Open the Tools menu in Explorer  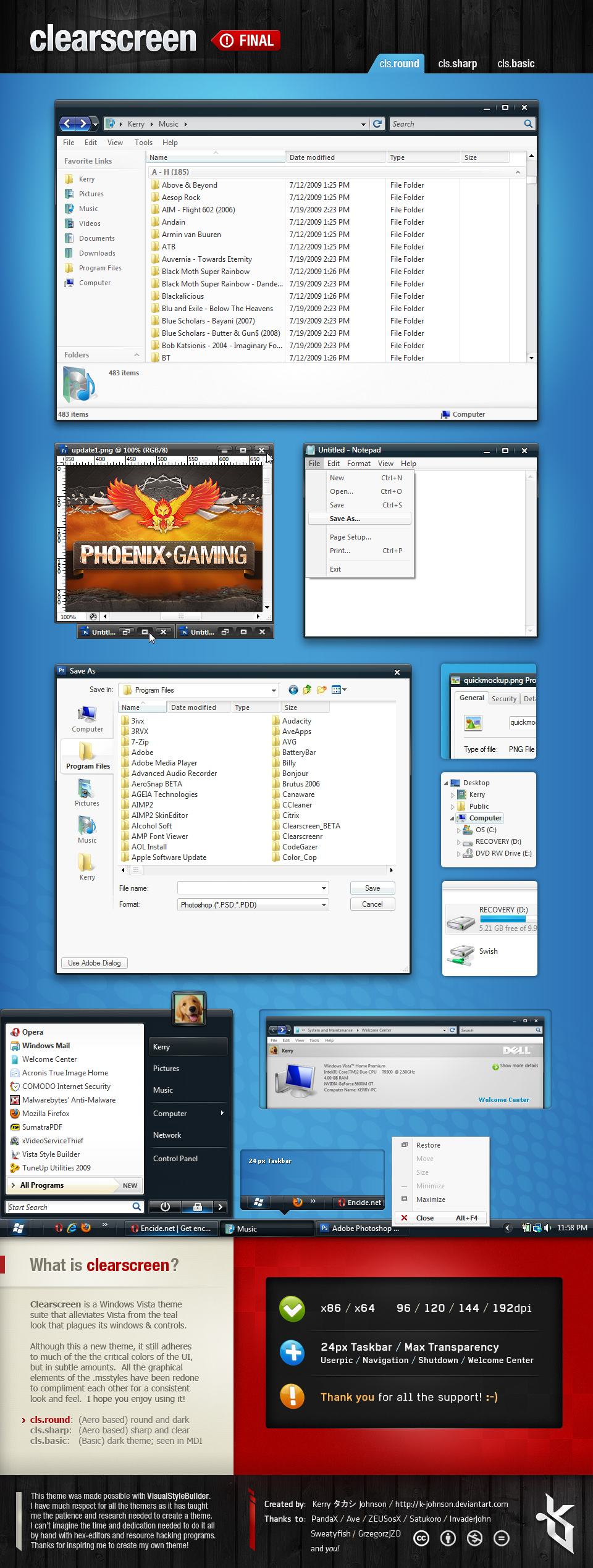click(143, 143)
